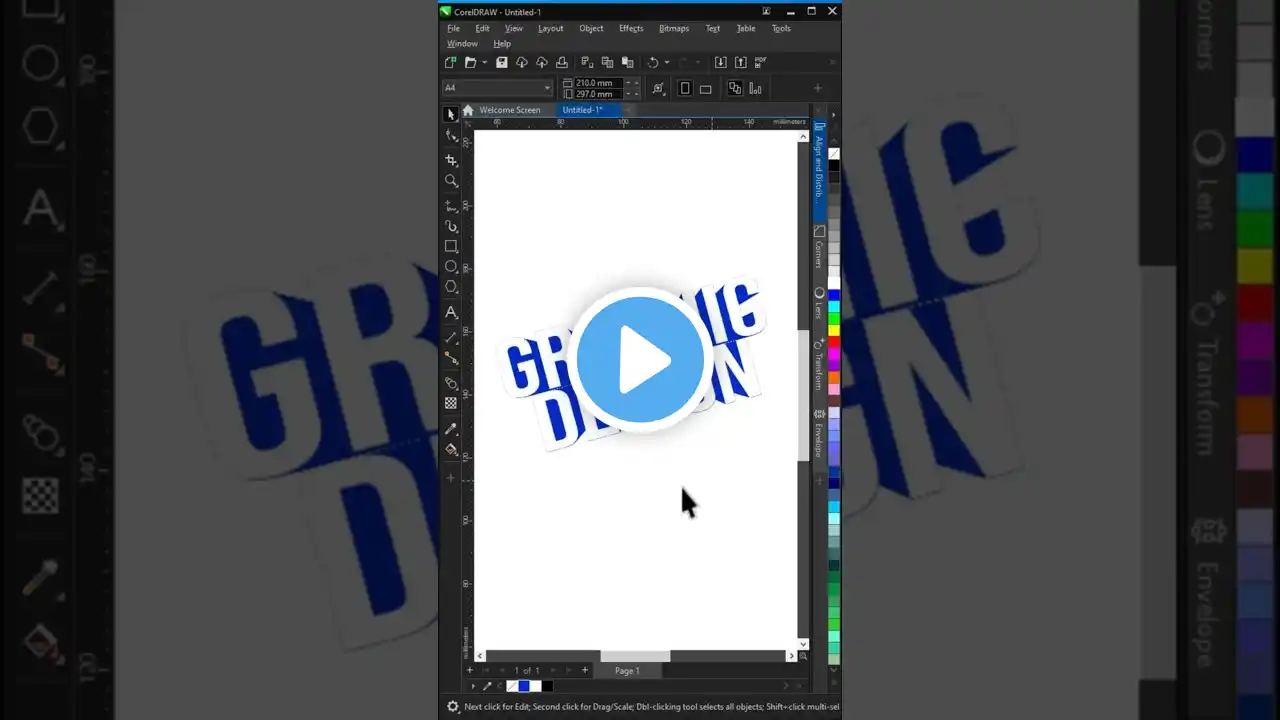
Task: Select the Parallel Dimension tool
Action: (451, 337)
